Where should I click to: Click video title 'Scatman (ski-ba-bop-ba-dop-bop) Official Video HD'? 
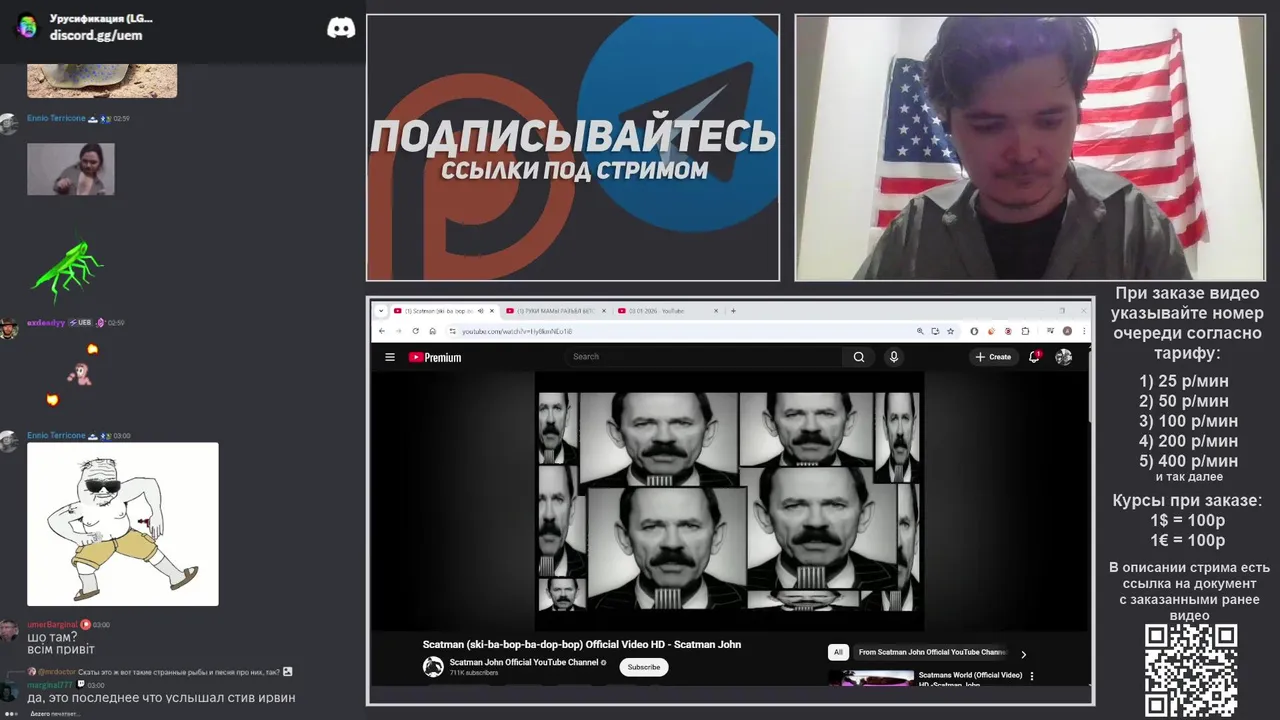point(582,645)
